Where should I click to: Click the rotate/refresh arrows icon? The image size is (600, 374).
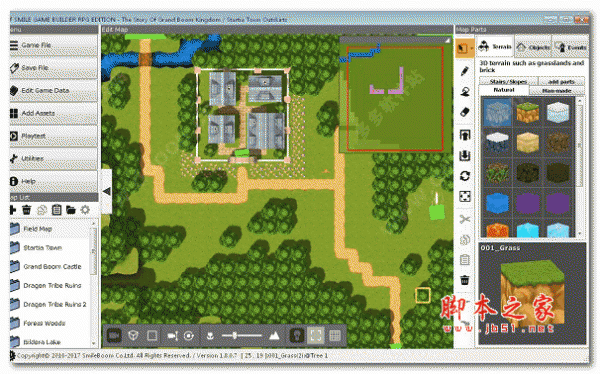pyautogui.click(x=465, y=176)
